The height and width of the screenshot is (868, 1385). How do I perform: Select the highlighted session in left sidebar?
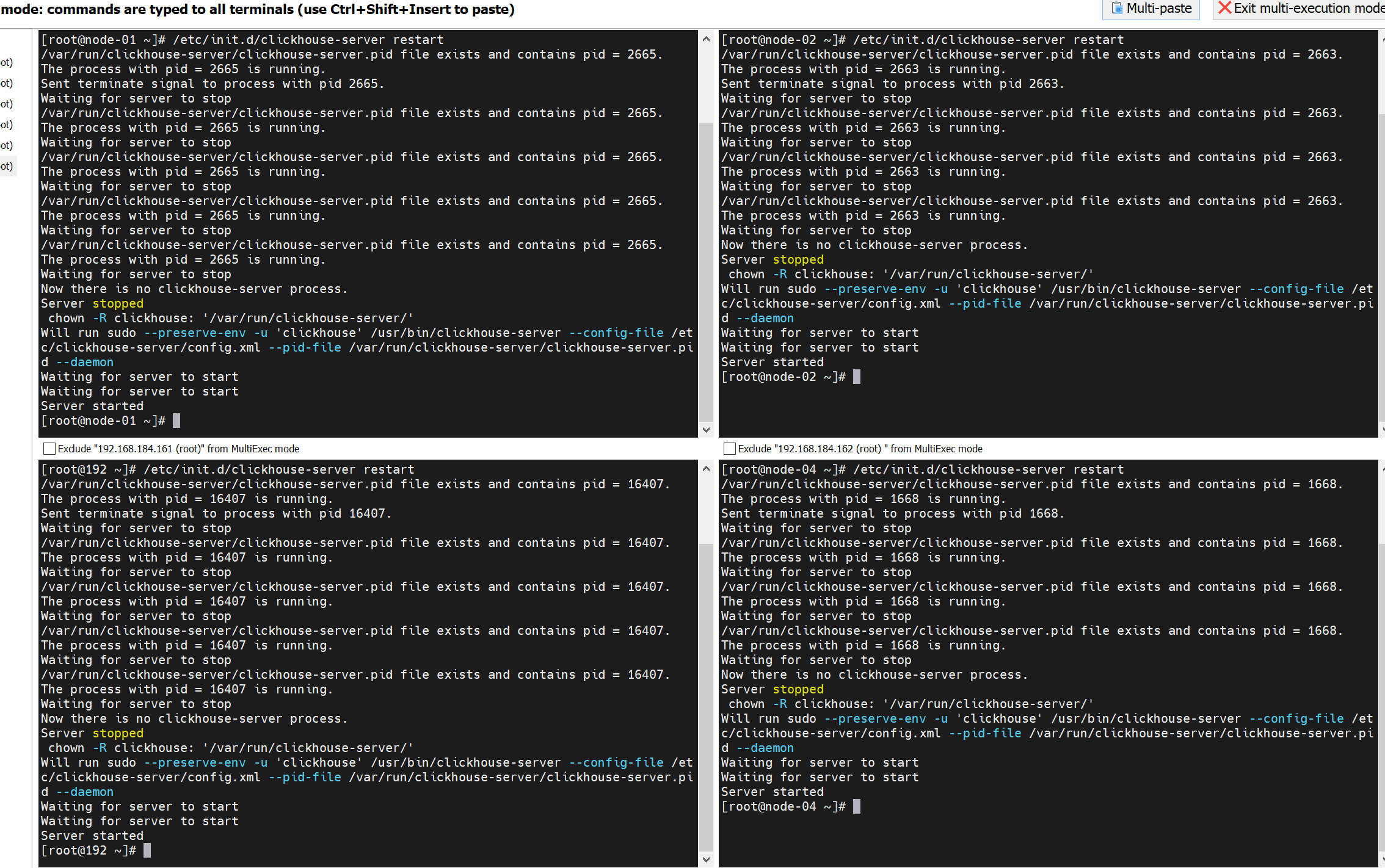click(7, 166)
